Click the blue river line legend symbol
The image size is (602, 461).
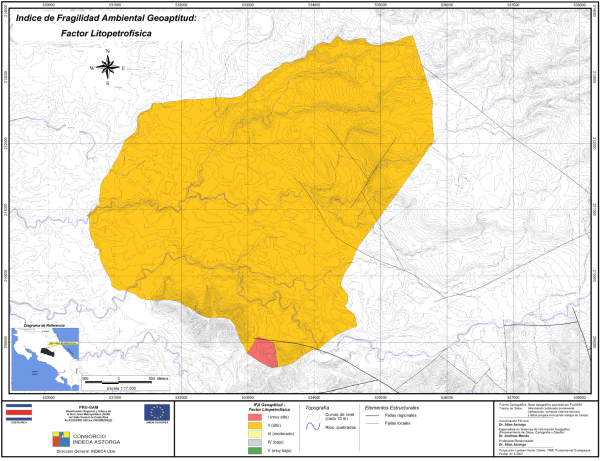pos(312,425)
